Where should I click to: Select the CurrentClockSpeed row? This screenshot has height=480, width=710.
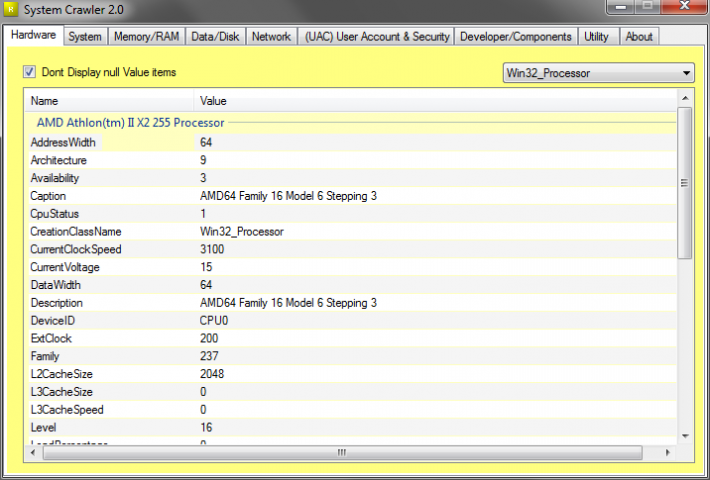point(352,249)
